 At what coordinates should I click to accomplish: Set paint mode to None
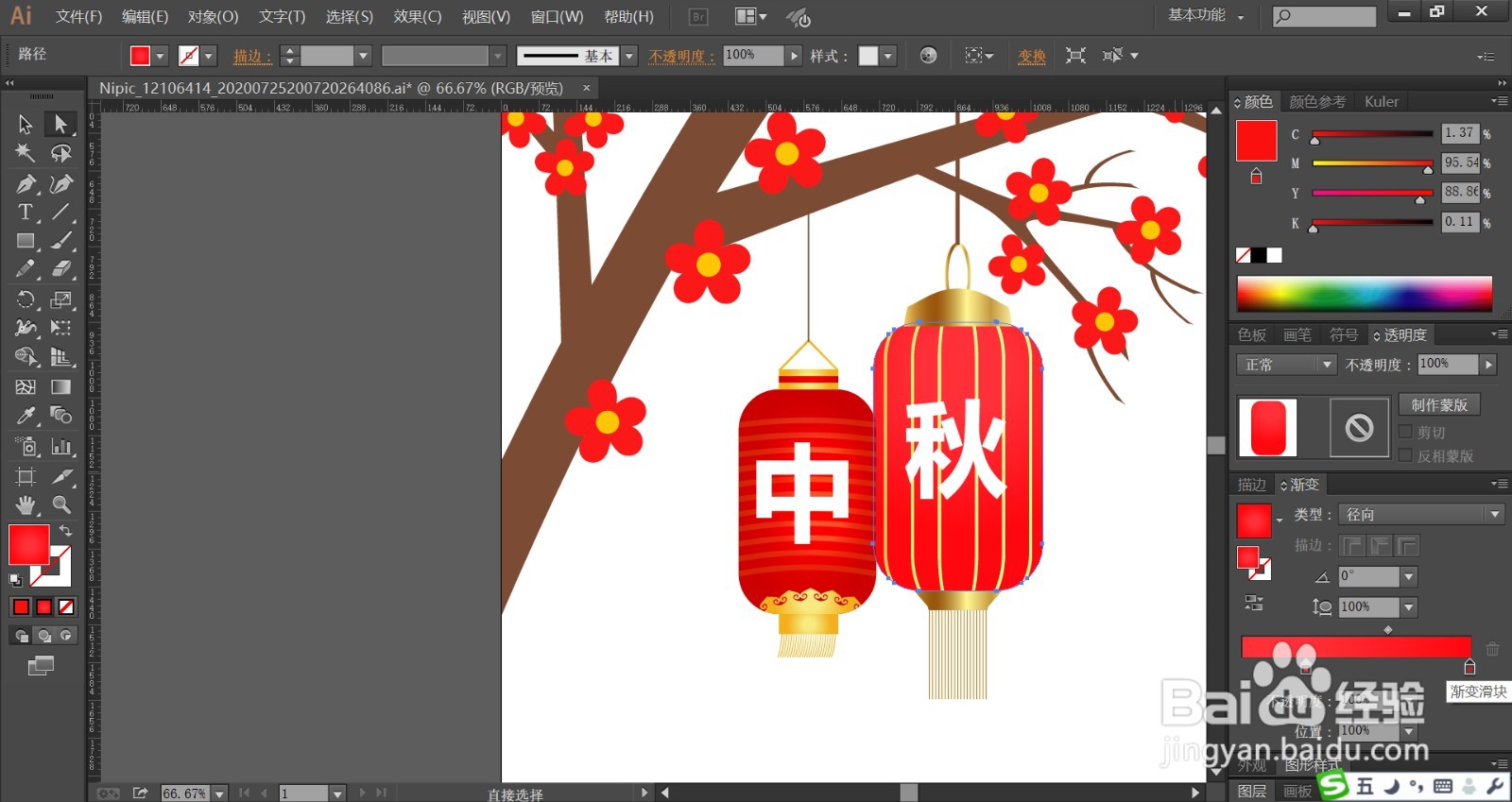[x=66, y=606]
